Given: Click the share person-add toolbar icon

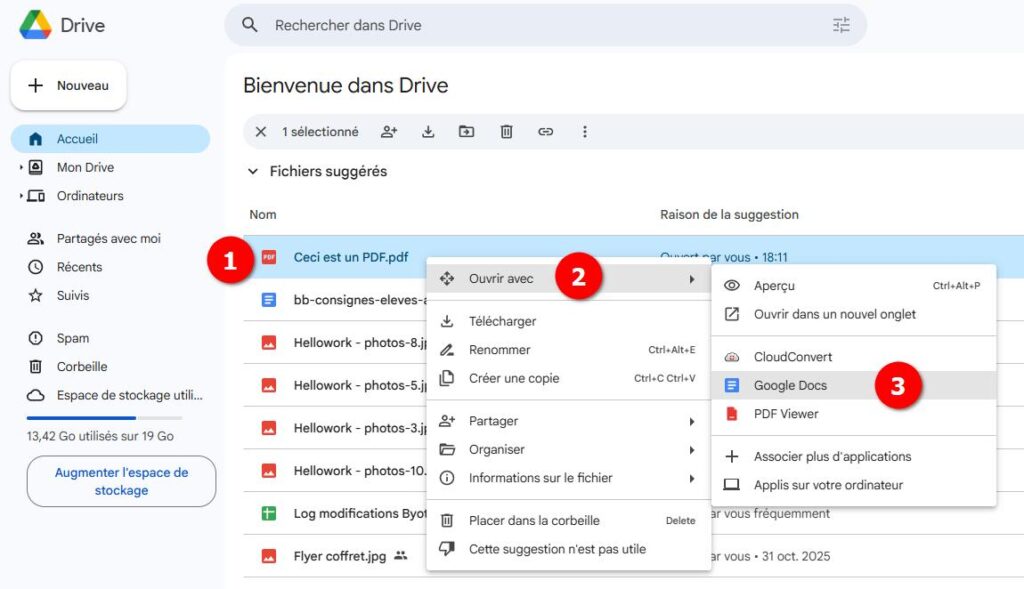Looking at the screenshot, I should coord(389,132).
